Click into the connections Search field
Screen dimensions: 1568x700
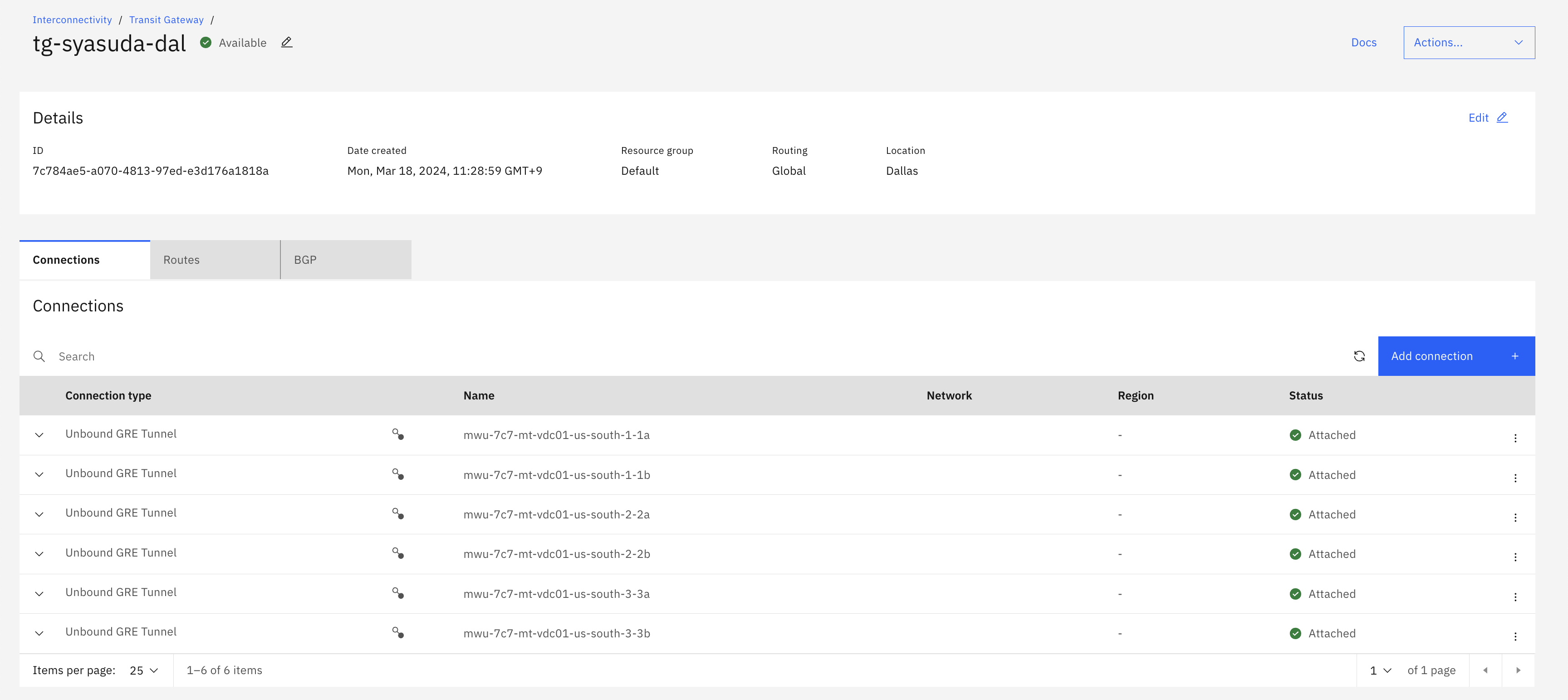[x=670, y=356]
